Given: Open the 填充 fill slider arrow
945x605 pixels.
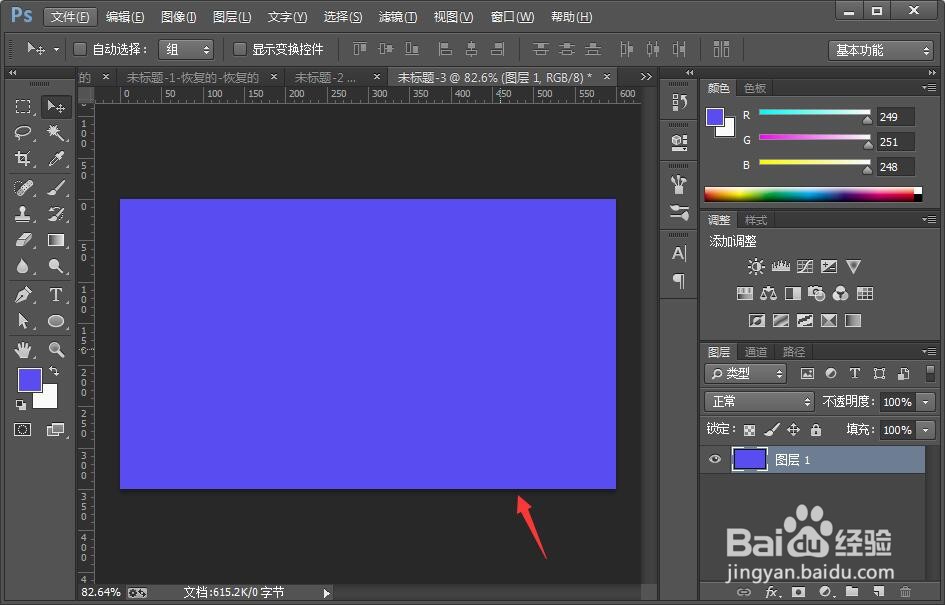Looking at the screenshot, I should click(926, 430).
